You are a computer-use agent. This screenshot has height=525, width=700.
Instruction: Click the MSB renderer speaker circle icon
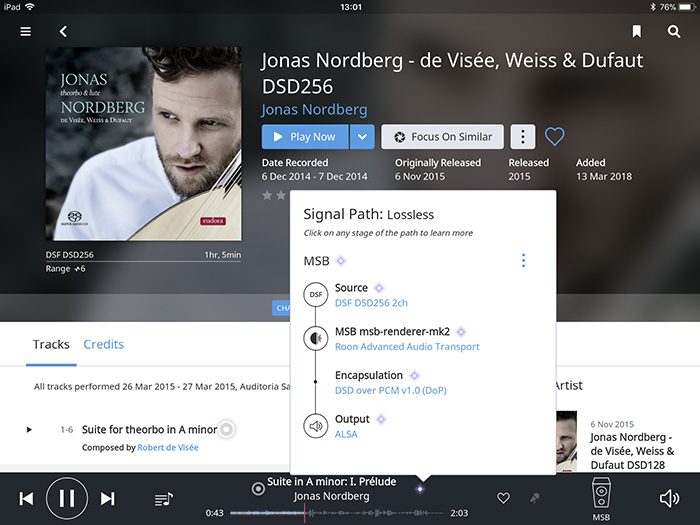tap(316, 338)
